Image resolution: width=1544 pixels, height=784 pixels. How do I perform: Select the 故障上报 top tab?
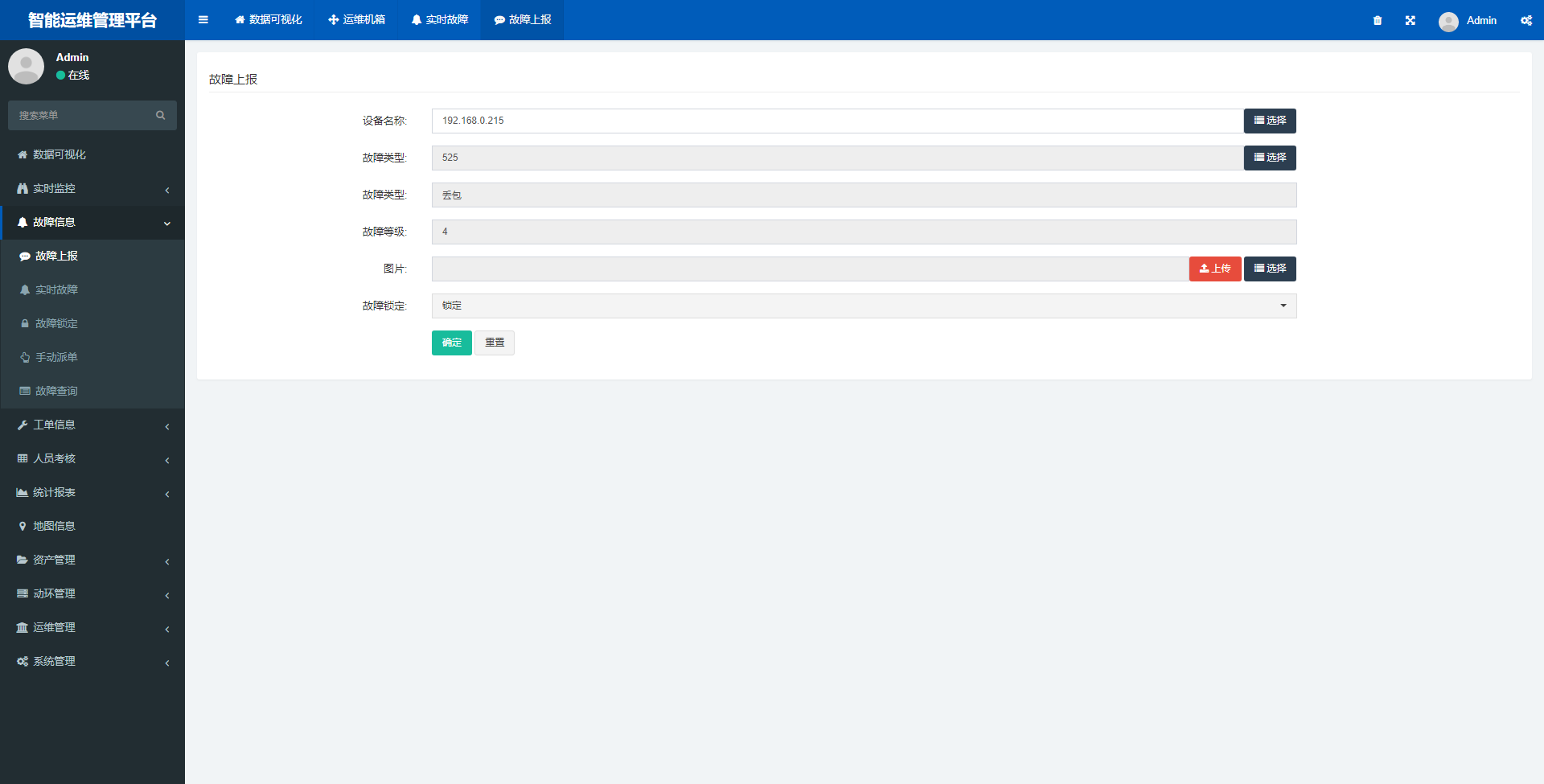pyautogui.click(x=523, y=20)
